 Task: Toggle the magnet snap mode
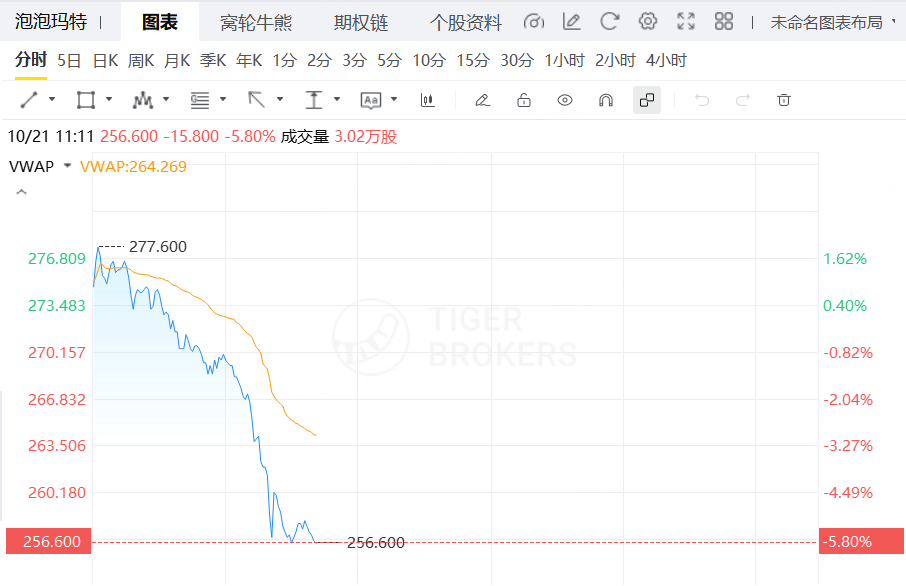[x=606, y=100]
